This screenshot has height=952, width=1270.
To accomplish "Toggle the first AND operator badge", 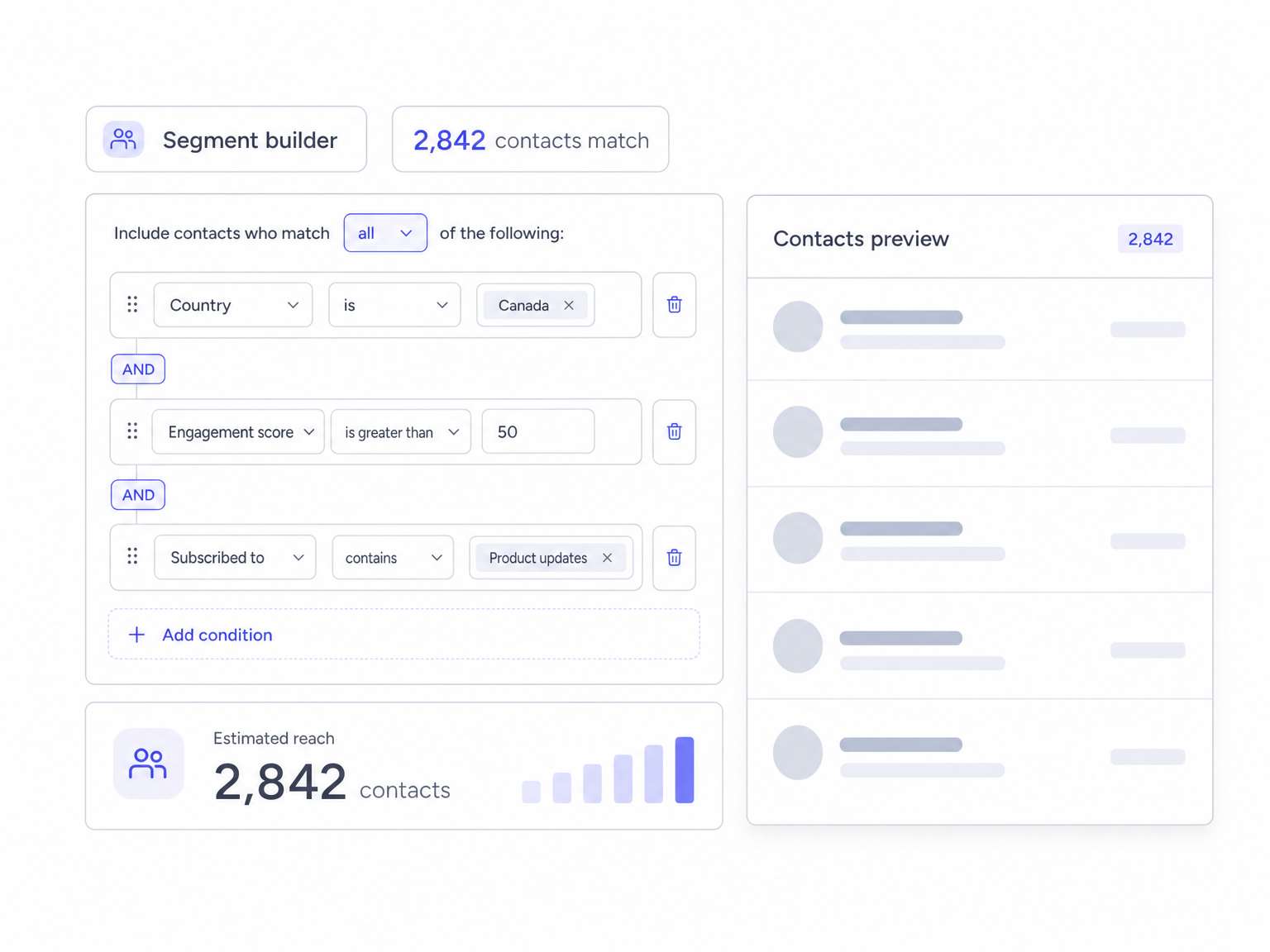I will tap(138, 369).
